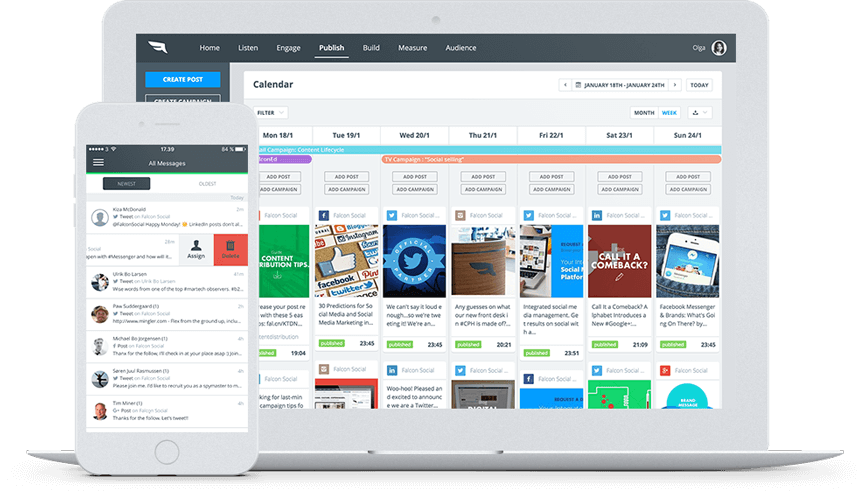The width and height of the screenshot is (858, 500).
Task: Click Add Post under Tue 19/1
Action: tap(346, 177)
